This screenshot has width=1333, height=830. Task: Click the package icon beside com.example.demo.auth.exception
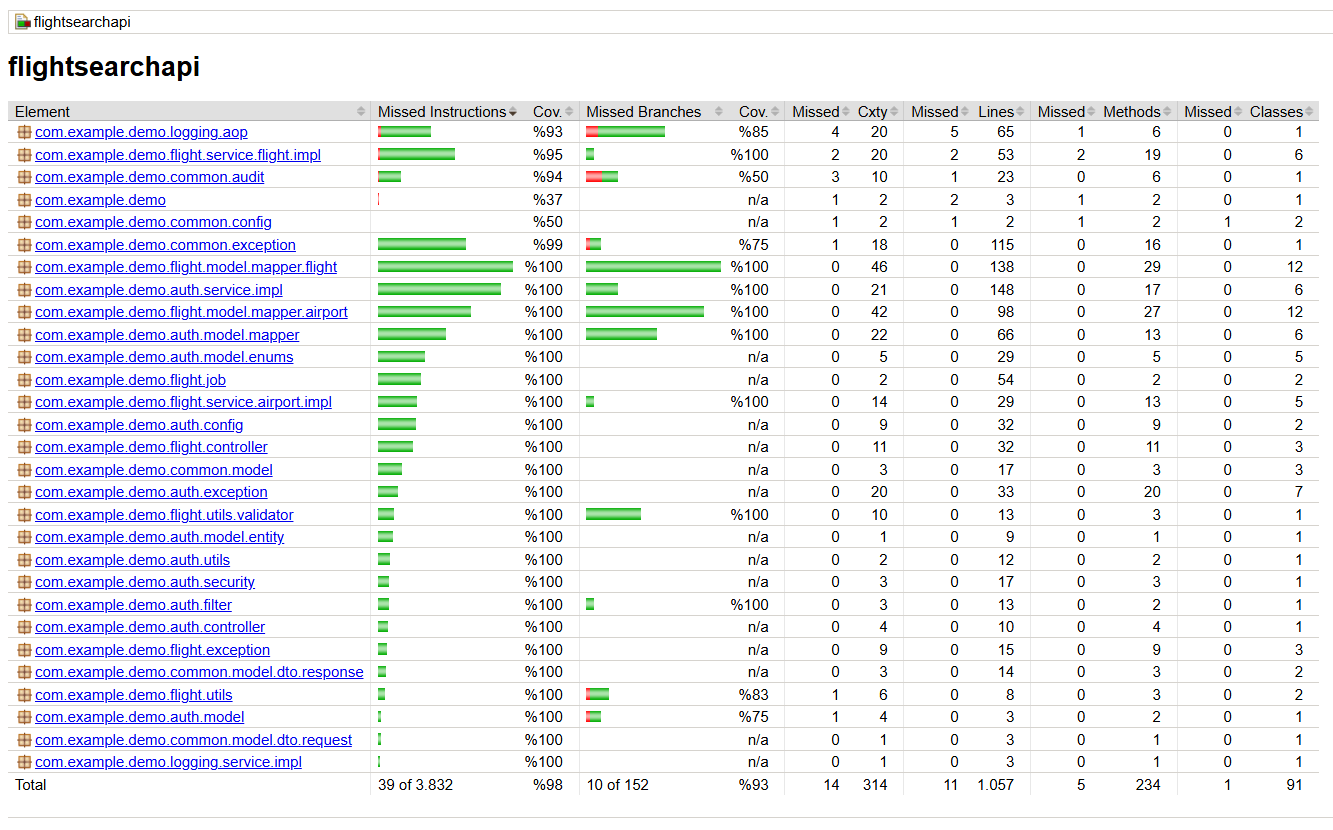coord(24,492)
